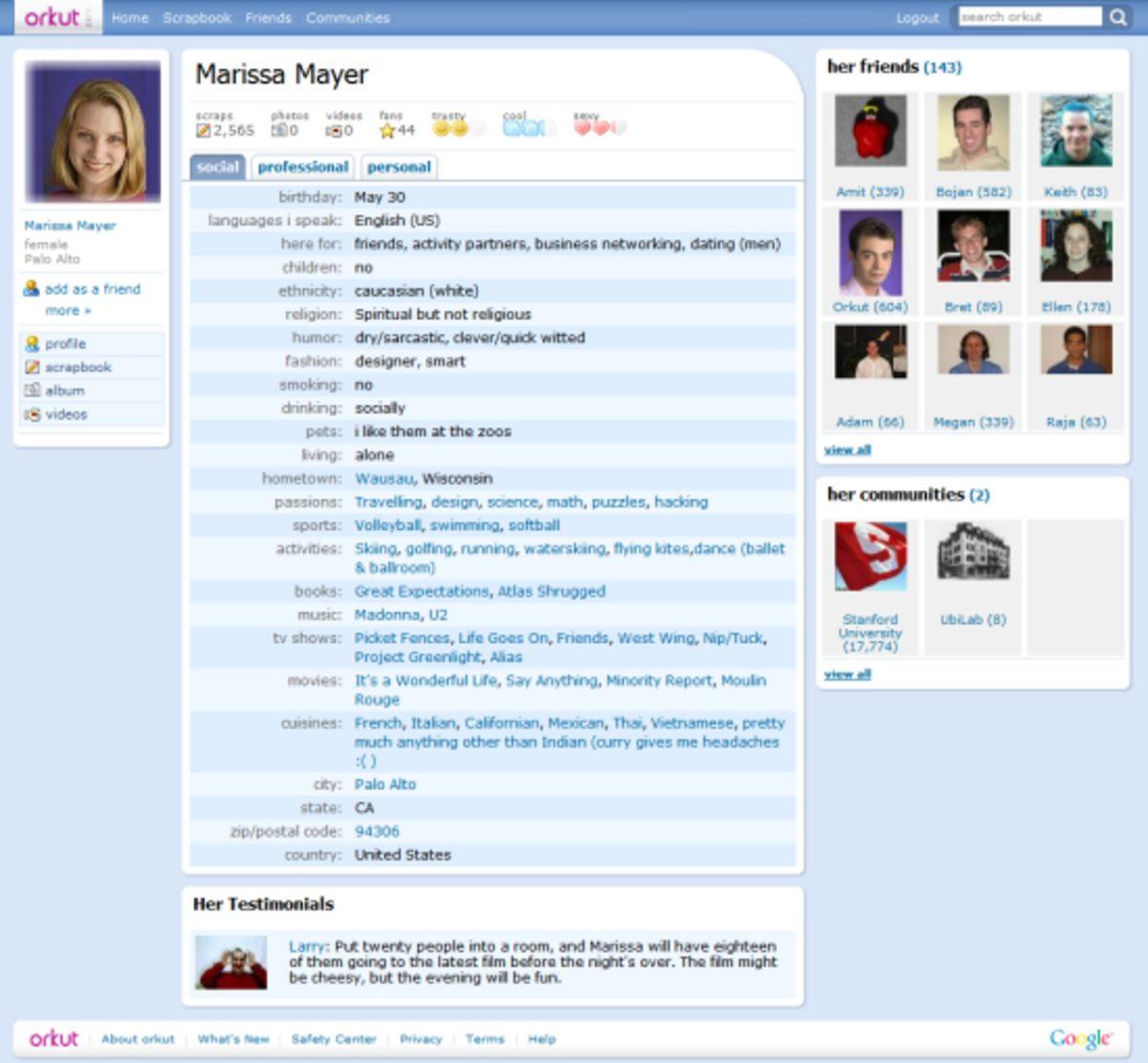
Task: Open the scraps notepad icon
Action: [x=203, y=130]
